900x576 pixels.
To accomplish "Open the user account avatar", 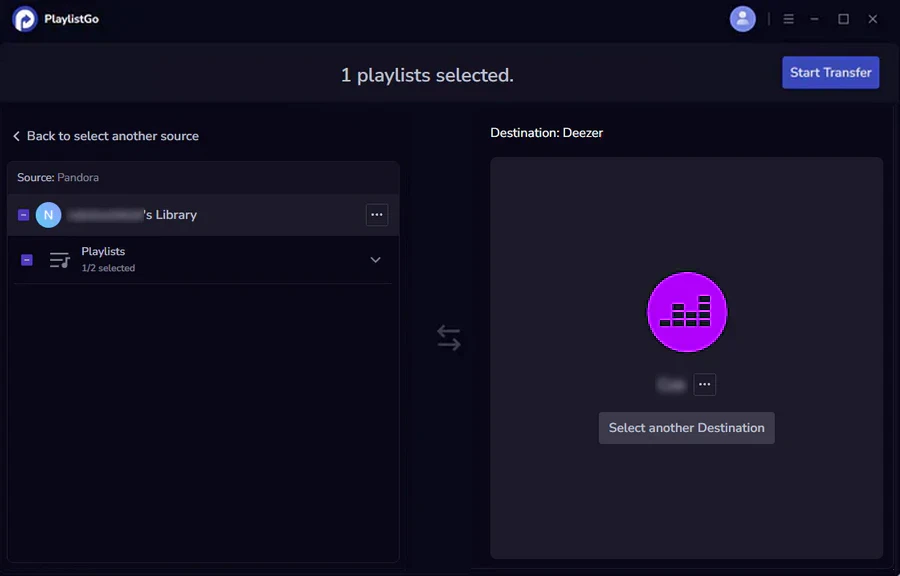I will pos(742,19).
